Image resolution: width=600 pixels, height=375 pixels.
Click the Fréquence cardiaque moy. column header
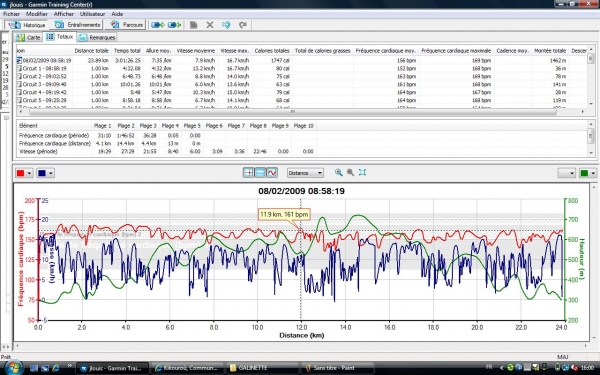(386, 51)
